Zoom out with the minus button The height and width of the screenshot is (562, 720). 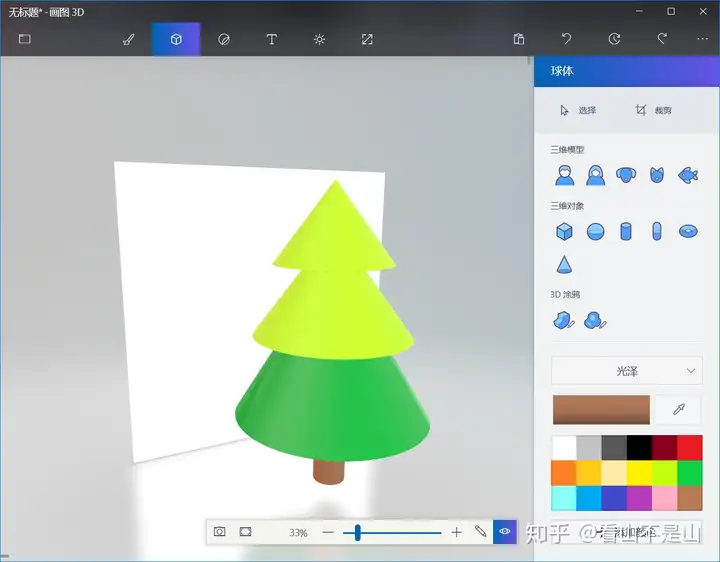coord(328,532)
